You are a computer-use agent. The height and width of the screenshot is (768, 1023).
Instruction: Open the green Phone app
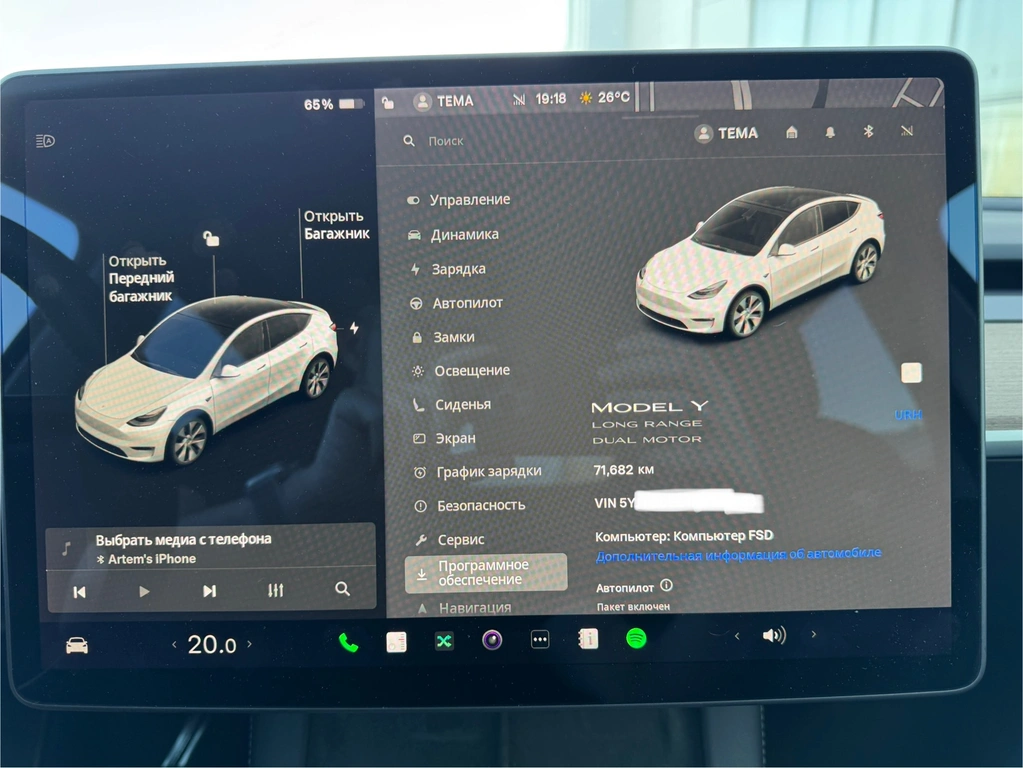(x=348, y=643)
